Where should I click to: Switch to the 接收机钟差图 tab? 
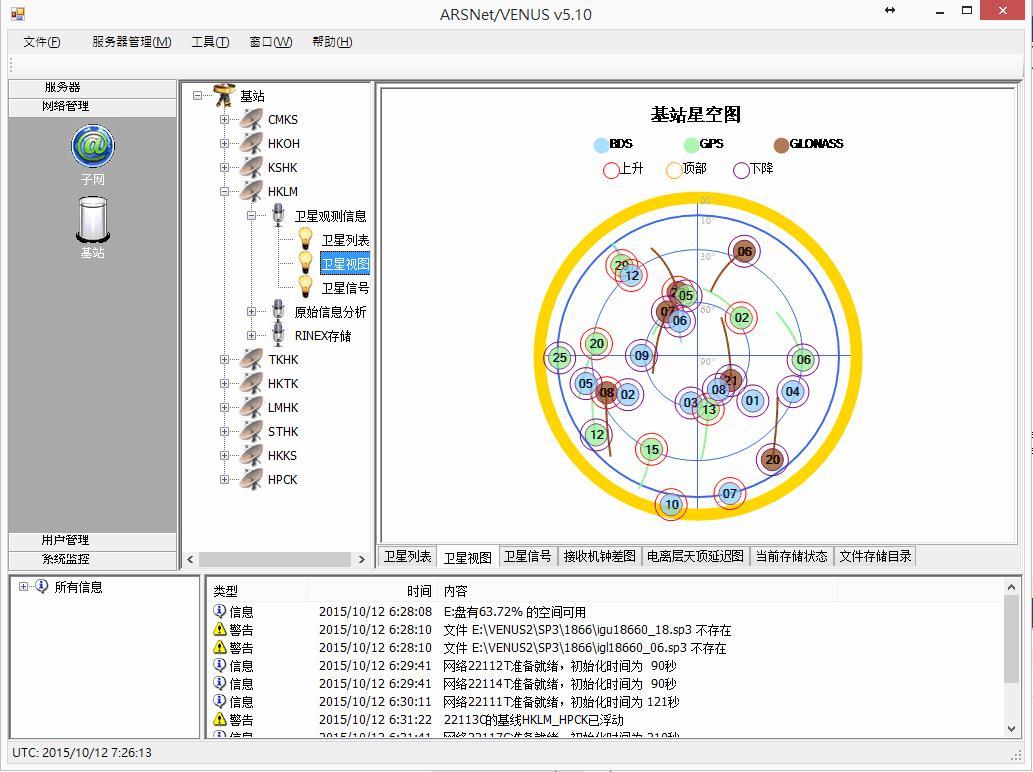click(x=599, y=556)
